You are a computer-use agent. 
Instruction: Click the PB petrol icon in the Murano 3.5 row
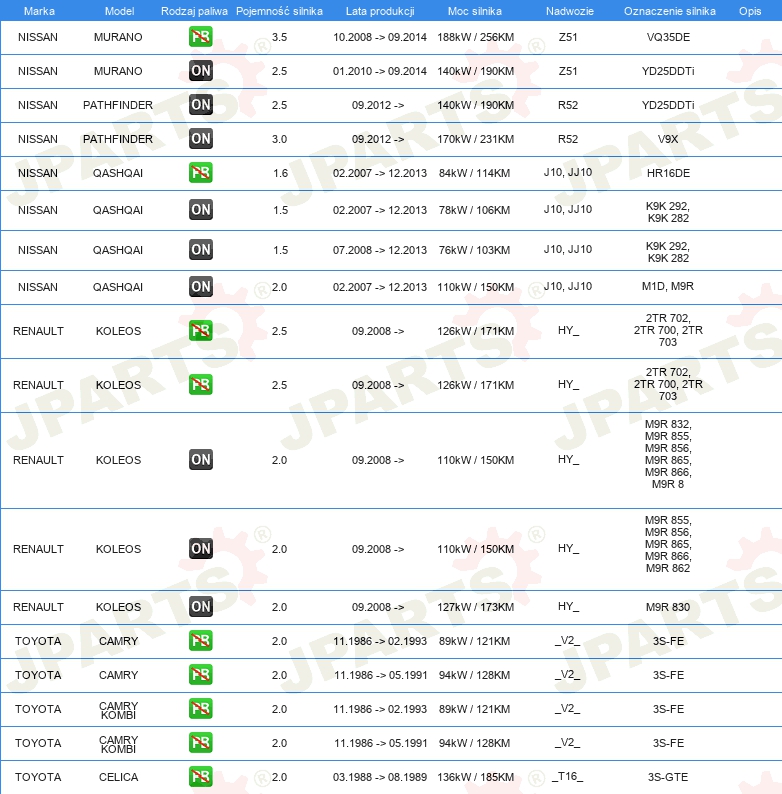[201, 37]
